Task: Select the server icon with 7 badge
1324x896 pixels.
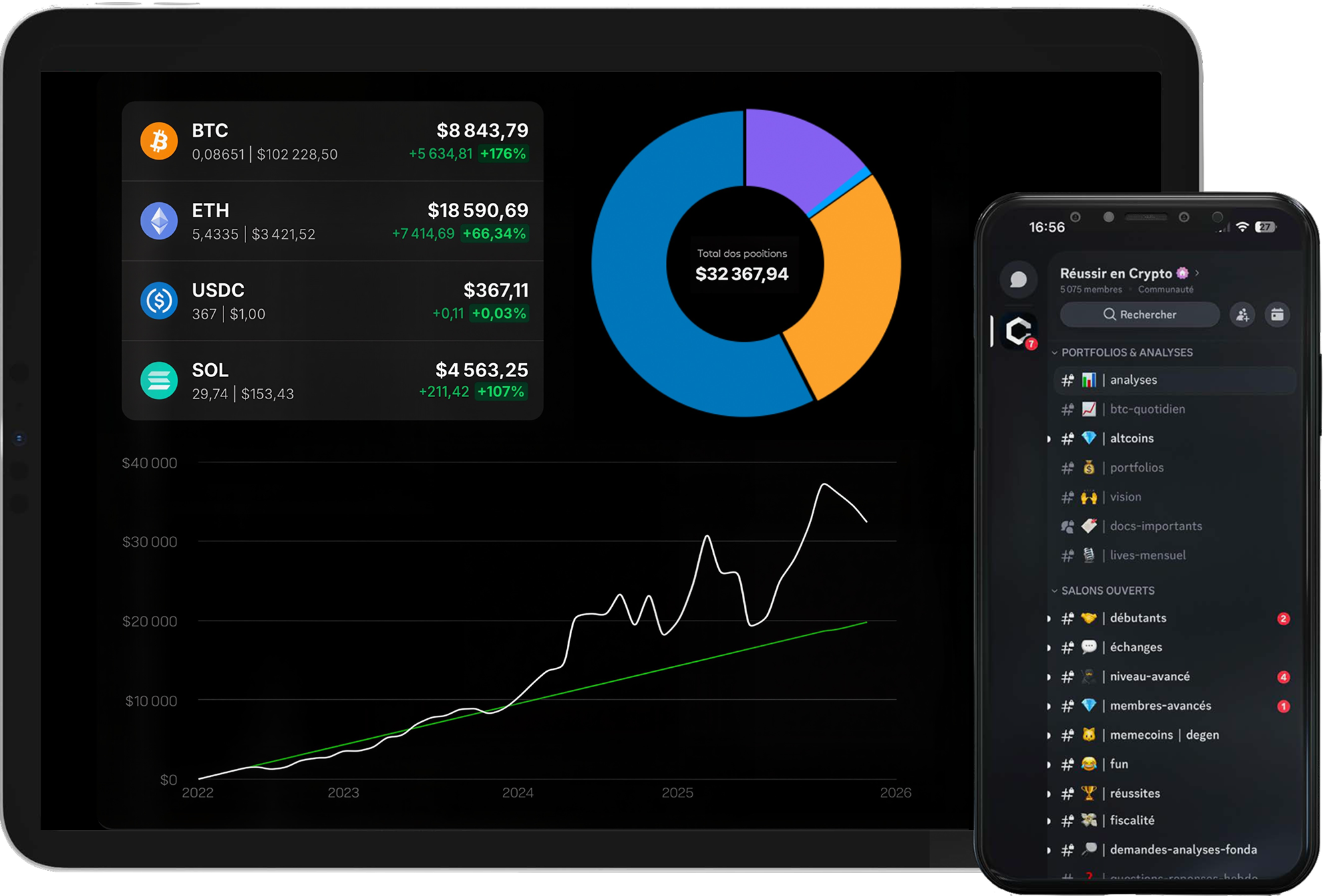Action: pyautogui.click(x=1019, y=331)
